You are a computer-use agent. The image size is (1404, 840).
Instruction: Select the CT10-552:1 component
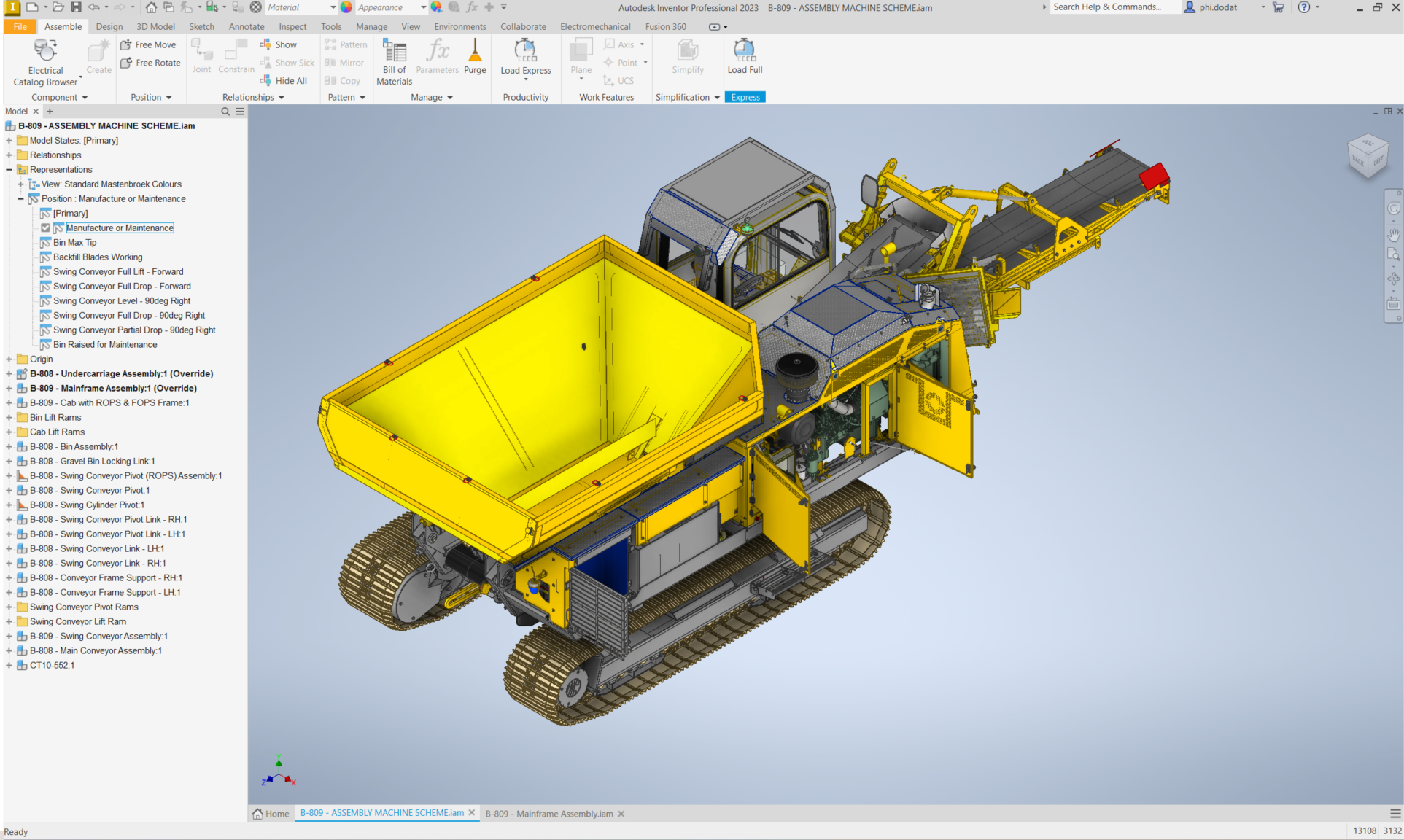52,666
